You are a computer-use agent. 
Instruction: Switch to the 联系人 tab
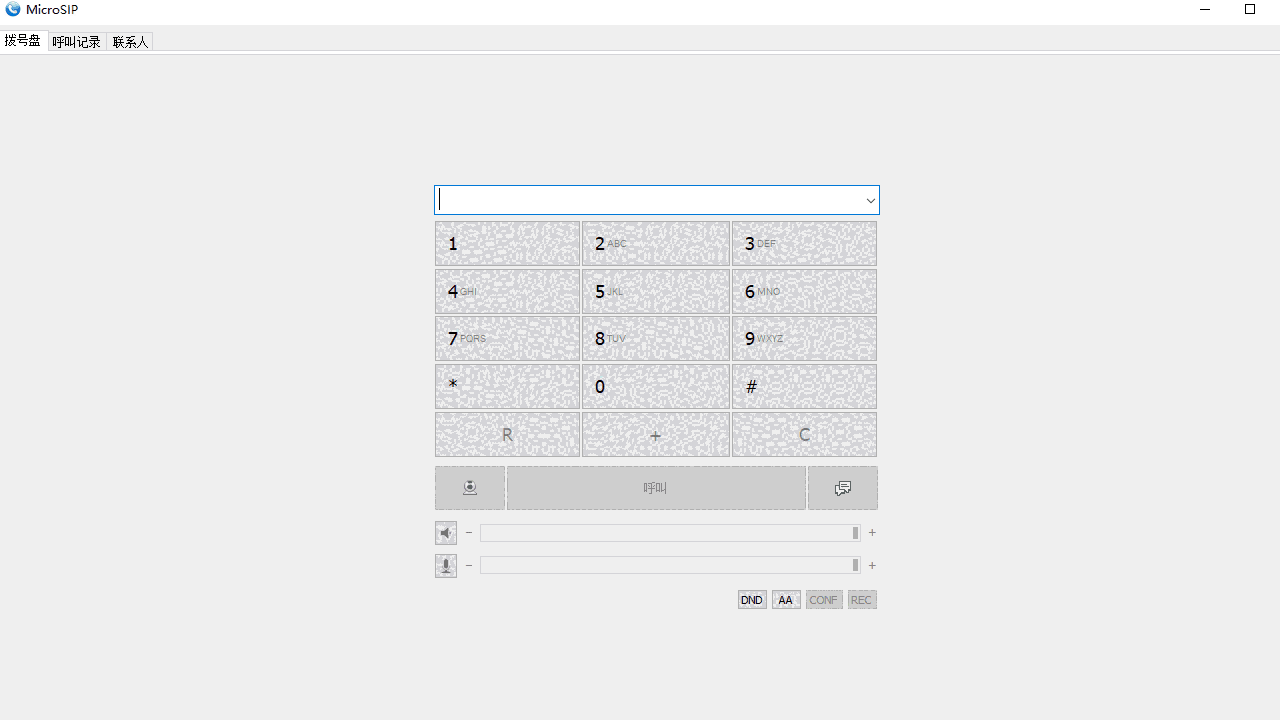point(130,42)
